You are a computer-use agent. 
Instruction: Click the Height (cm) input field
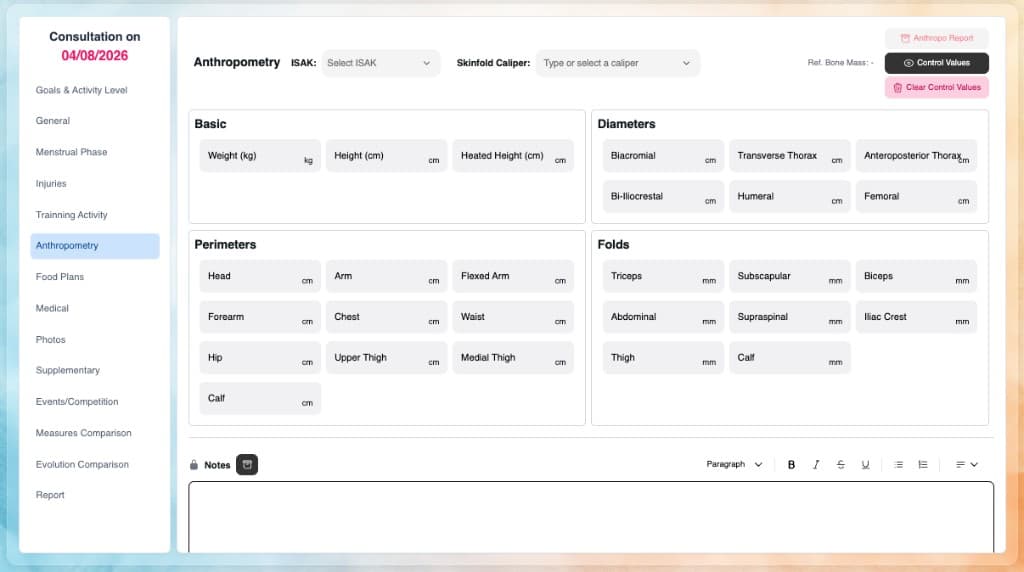387,155
